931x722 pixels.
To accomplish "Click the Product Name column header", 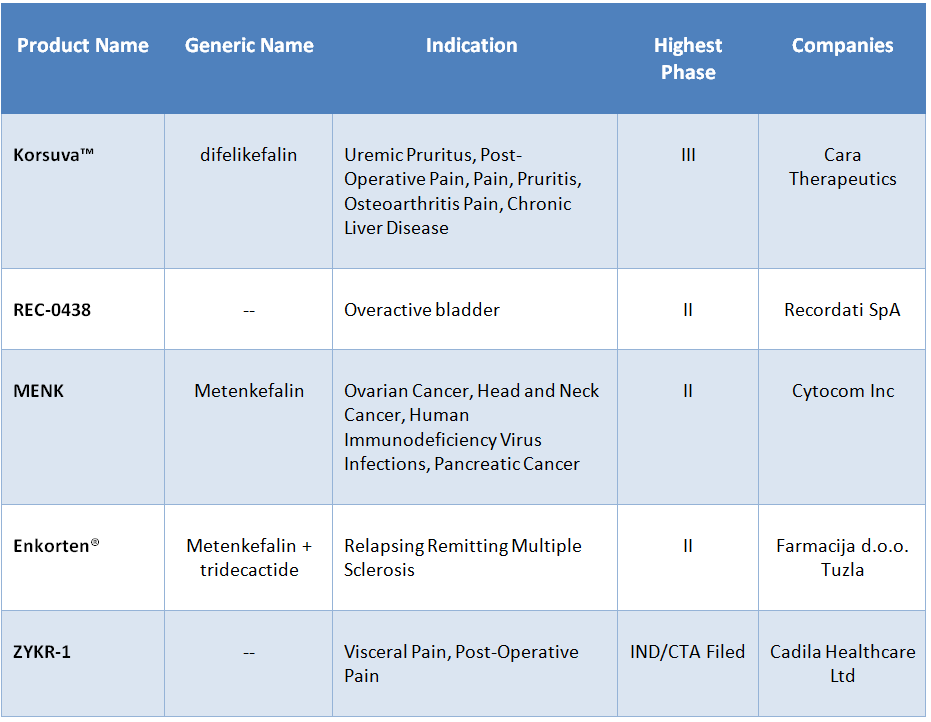I will pyautogui.click(x=83, y=46).
